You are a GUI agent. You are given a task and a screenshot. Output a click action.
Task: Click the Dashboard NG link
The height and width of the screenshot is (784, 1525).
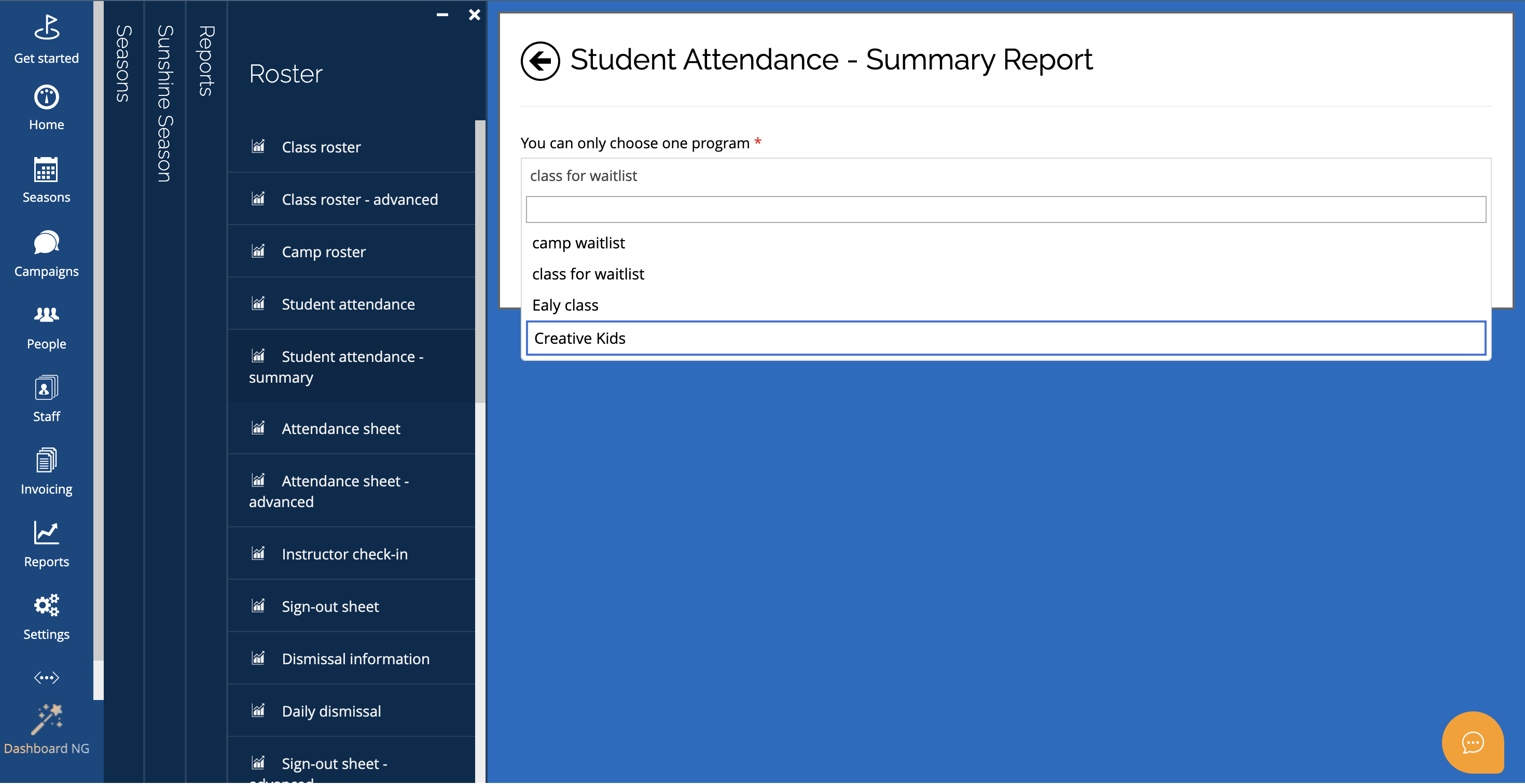click(46, 748)
